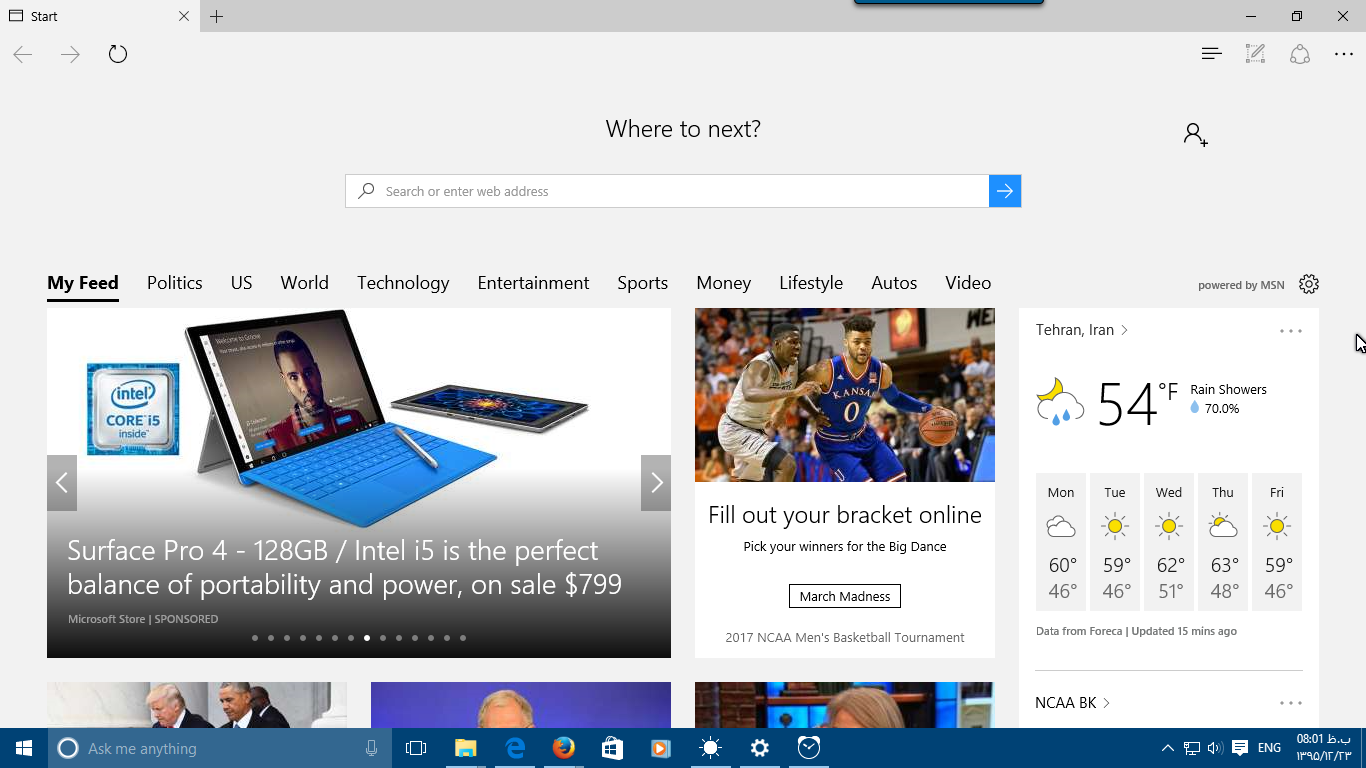Show previous slide in carousel

pos(62,483)
